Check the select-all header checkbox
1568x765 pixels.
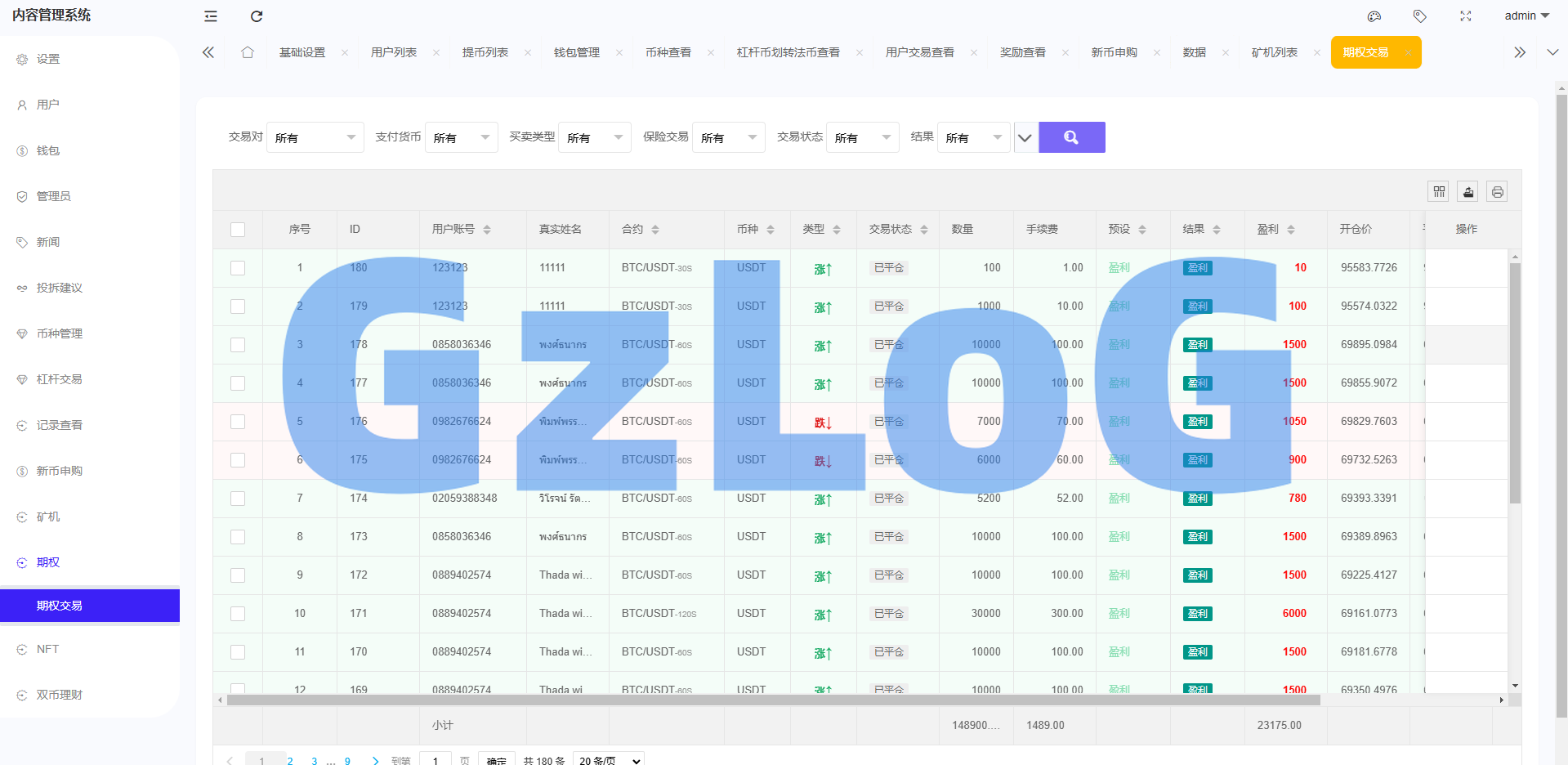[x=238, y=230]
